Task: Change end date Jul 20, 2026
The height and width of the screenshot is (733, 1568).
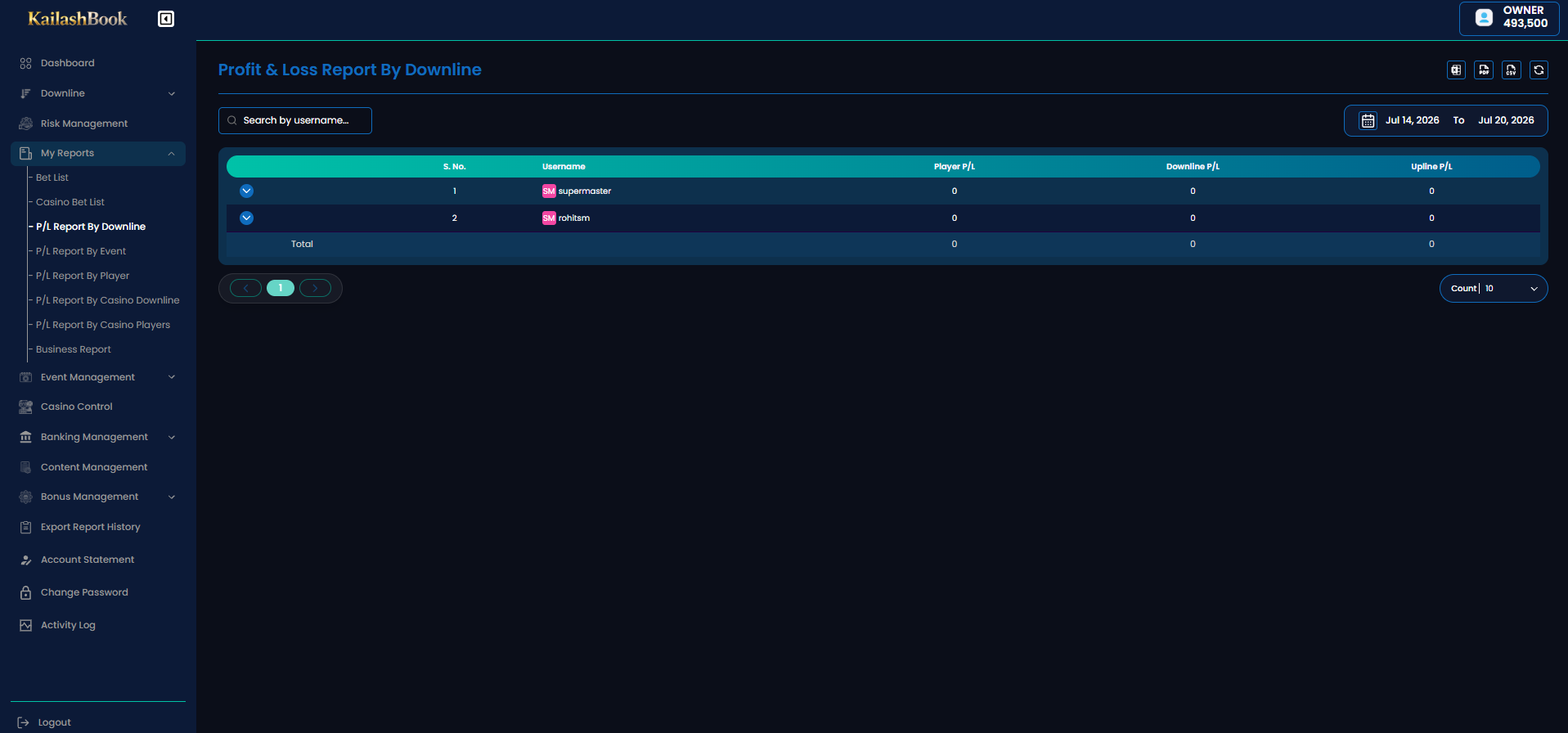Action: coord(1506,121)
